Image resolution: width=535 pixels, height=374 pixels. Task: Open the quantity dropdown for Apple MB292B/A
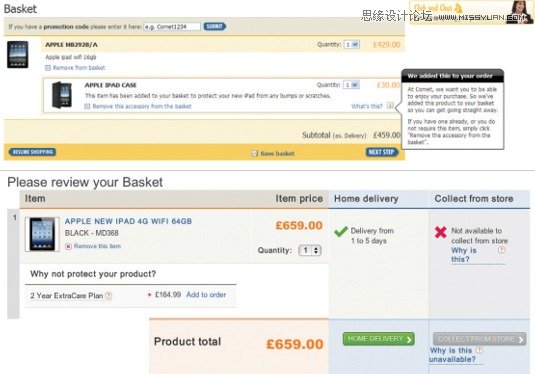click(352, 44)
